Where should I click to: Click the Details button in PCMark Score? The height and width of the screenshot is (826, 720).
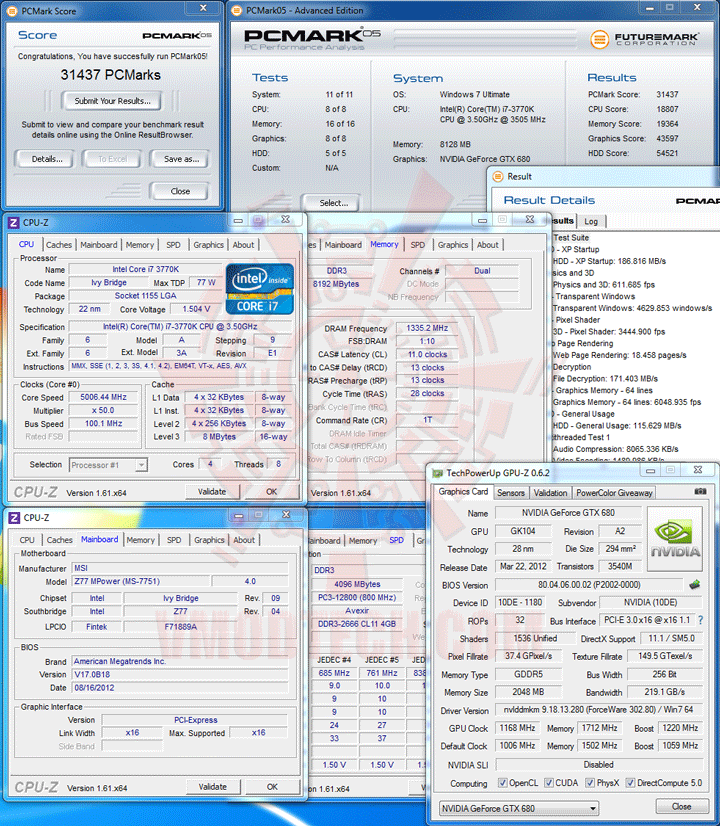tap(46, 159)
